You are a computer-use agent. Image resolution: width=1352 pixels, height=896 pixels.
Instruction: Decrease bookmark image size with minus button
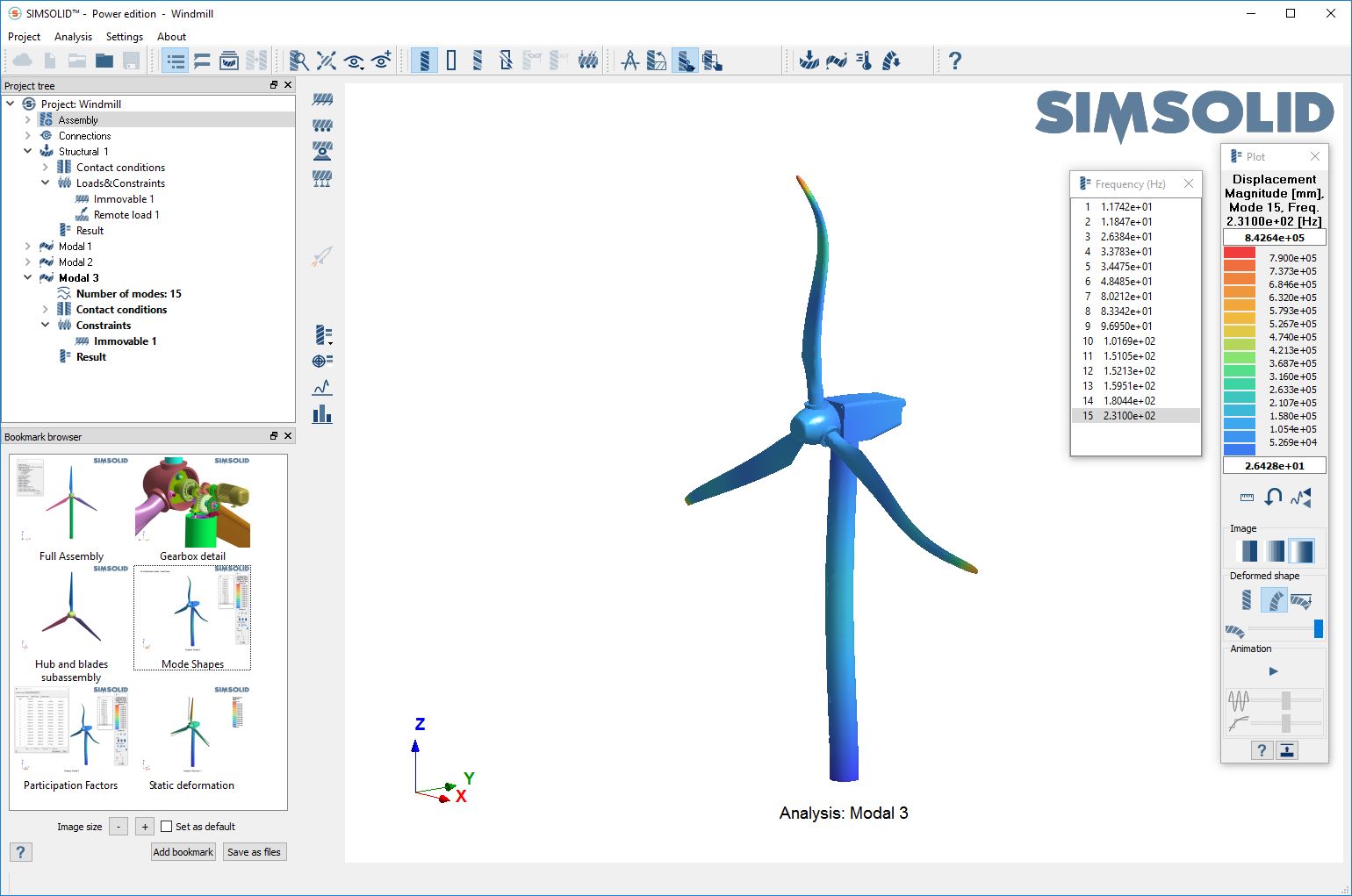(x=119, y=827)
